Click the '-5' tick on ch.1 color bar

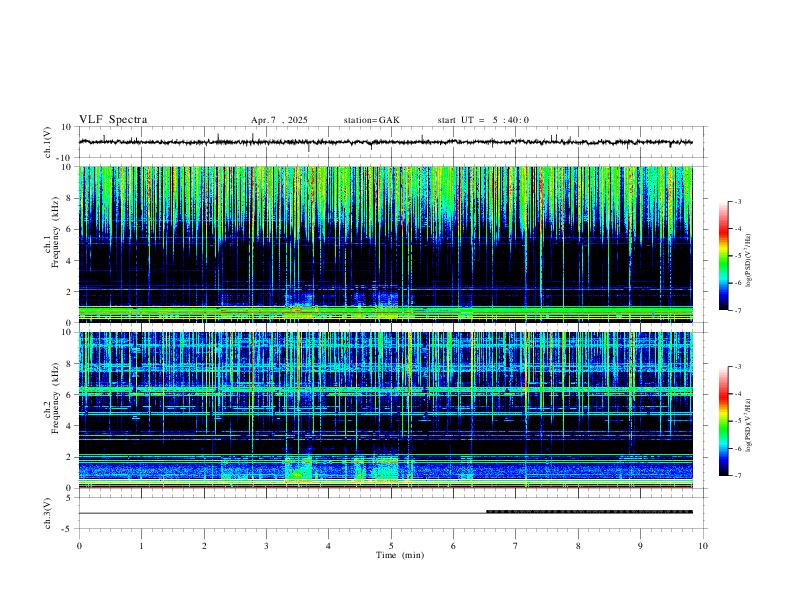coord(737,256)
